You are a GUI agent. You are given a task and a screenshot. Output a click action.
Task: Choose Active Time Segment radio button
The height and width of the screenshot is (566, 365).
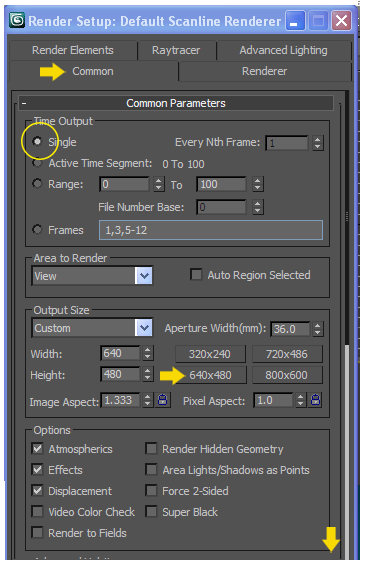pos(37,163)
